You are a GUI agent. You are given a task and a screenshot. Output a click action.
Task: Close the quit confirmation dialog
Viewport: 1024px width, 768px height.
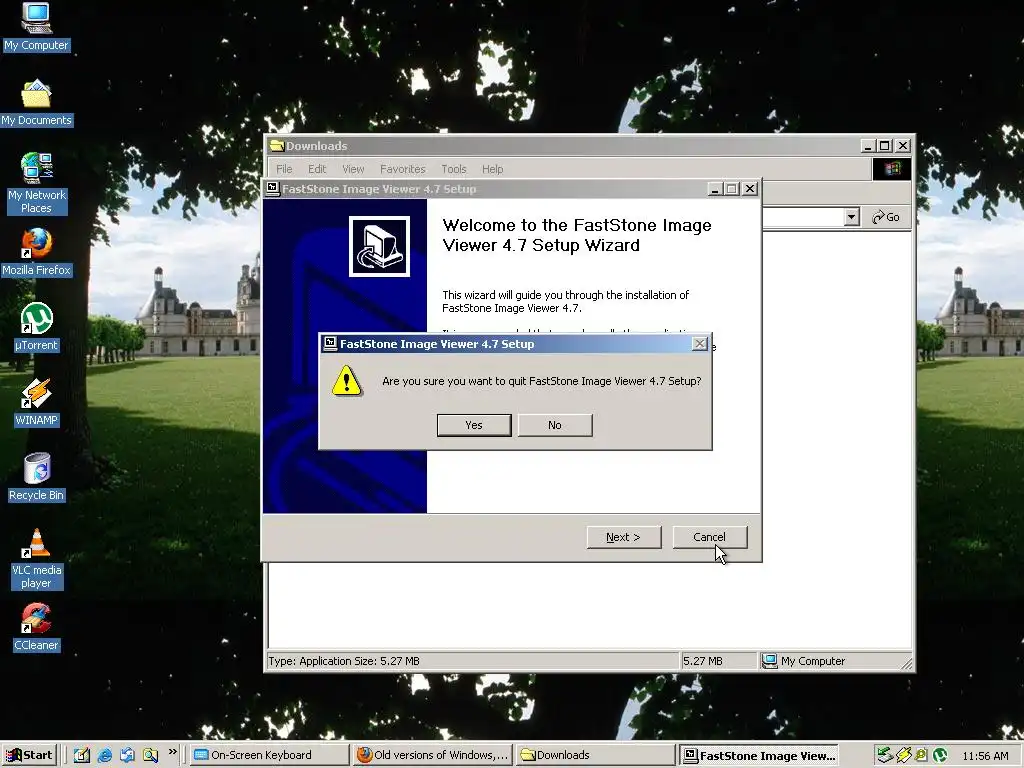point(699,344)
